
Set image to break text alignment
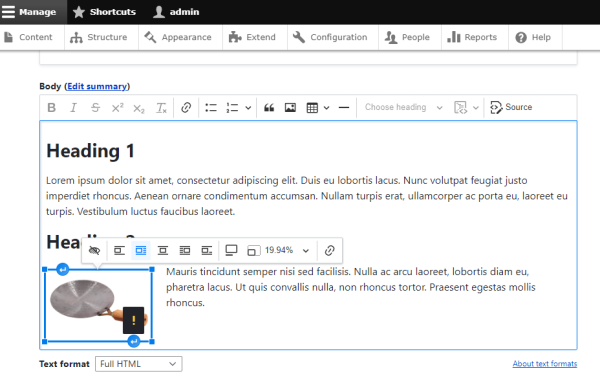coord(119,251)
